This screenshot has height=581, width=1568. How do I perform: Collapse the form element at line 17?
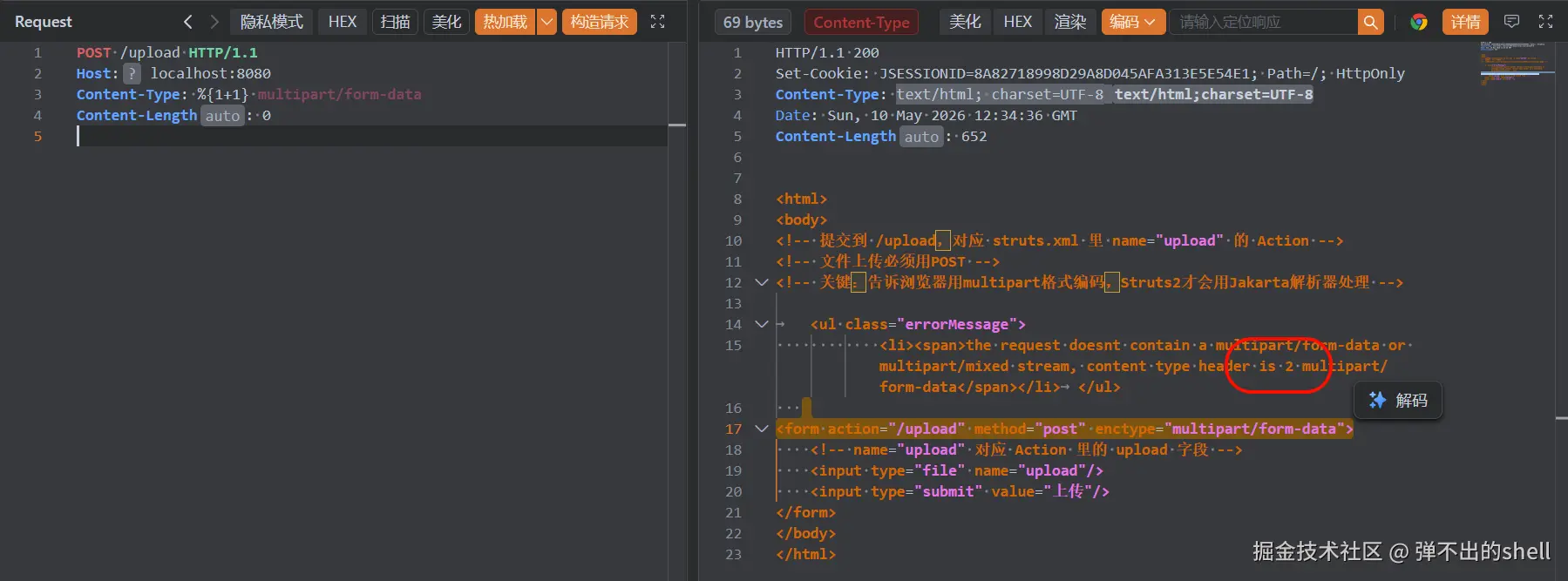pyautogui.click(x=761, y=429)
